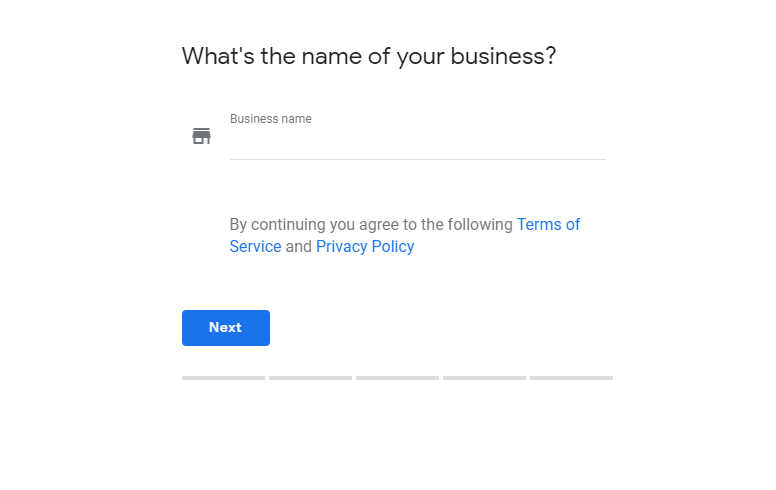Click the word "and" between the links
The height and width of the screenshot is (490, 776).
tap(298, 246)
